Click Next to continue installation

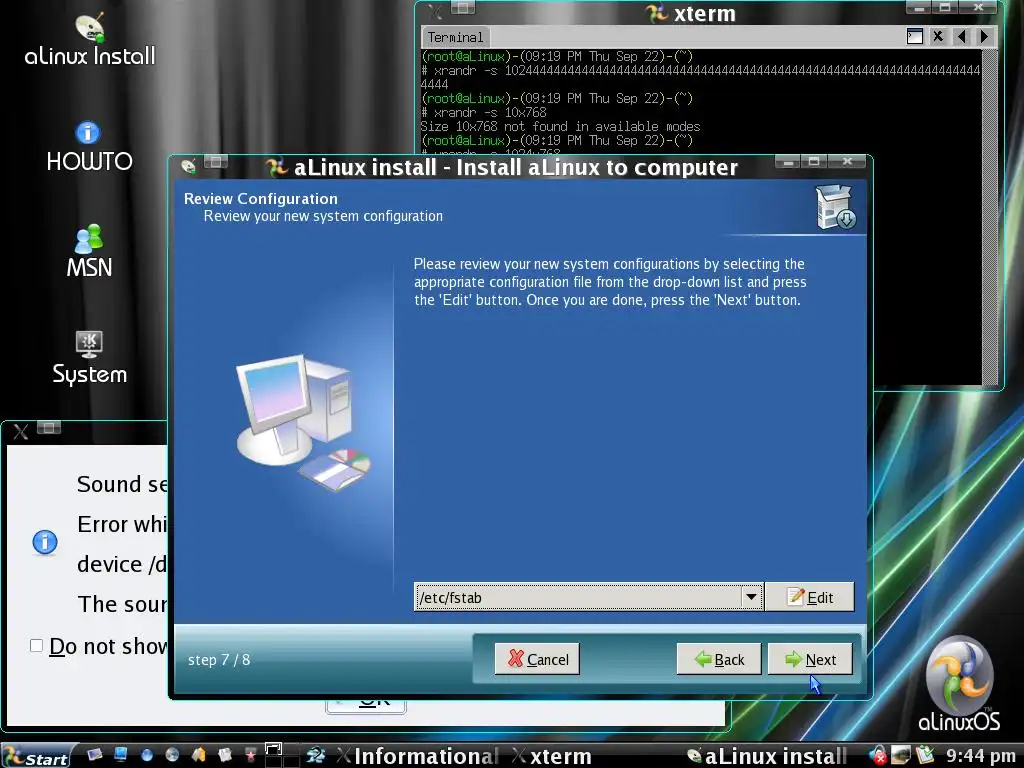[x=810, y=659]
